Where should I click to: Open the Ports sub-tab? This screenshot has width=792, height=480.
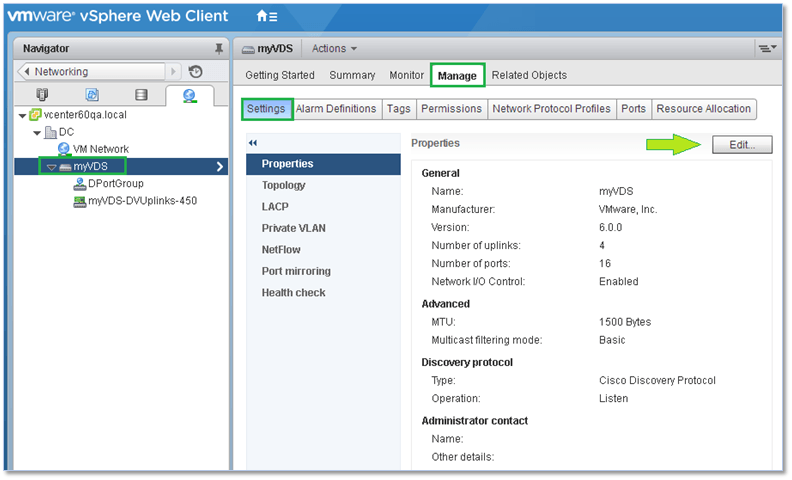[633, 109]
